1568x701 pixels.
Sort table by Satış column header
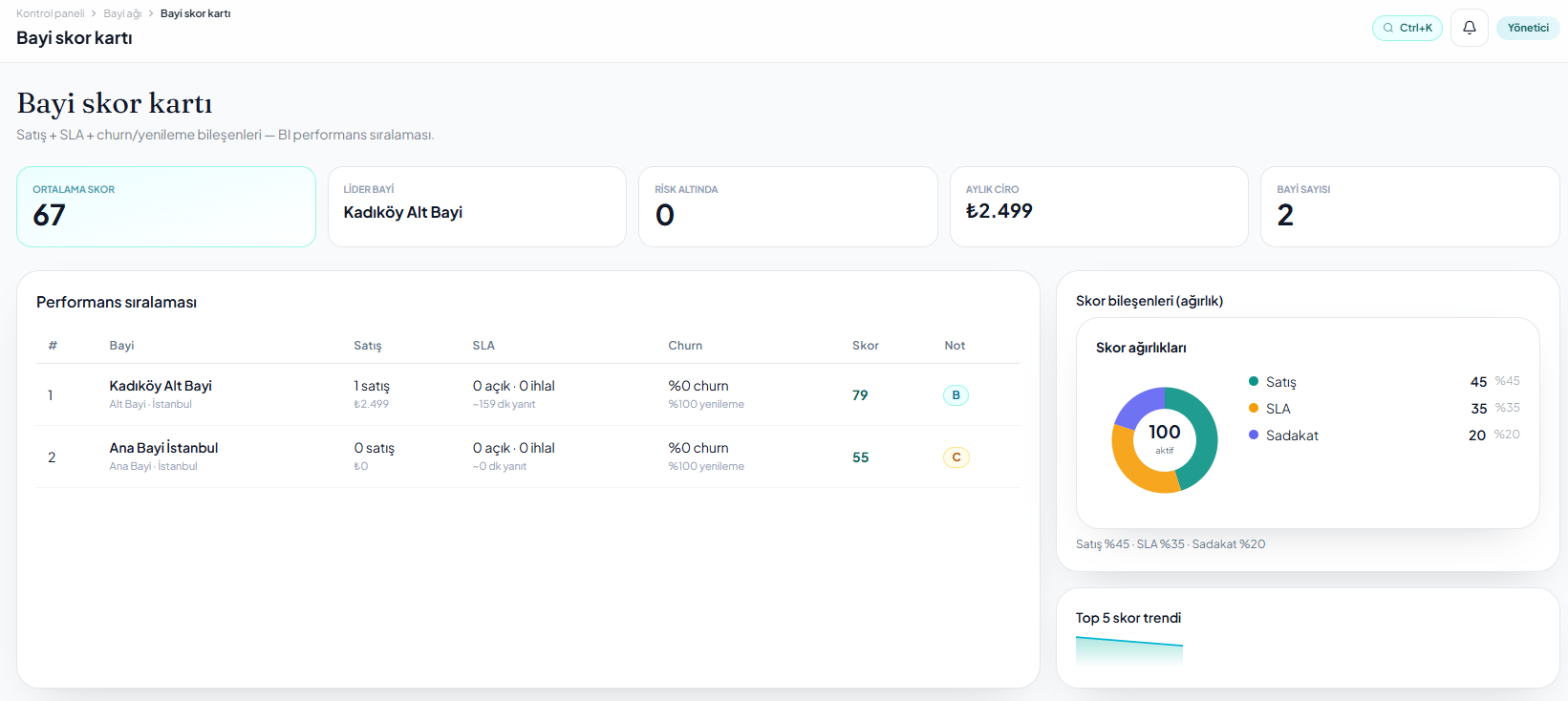[368, 346]
